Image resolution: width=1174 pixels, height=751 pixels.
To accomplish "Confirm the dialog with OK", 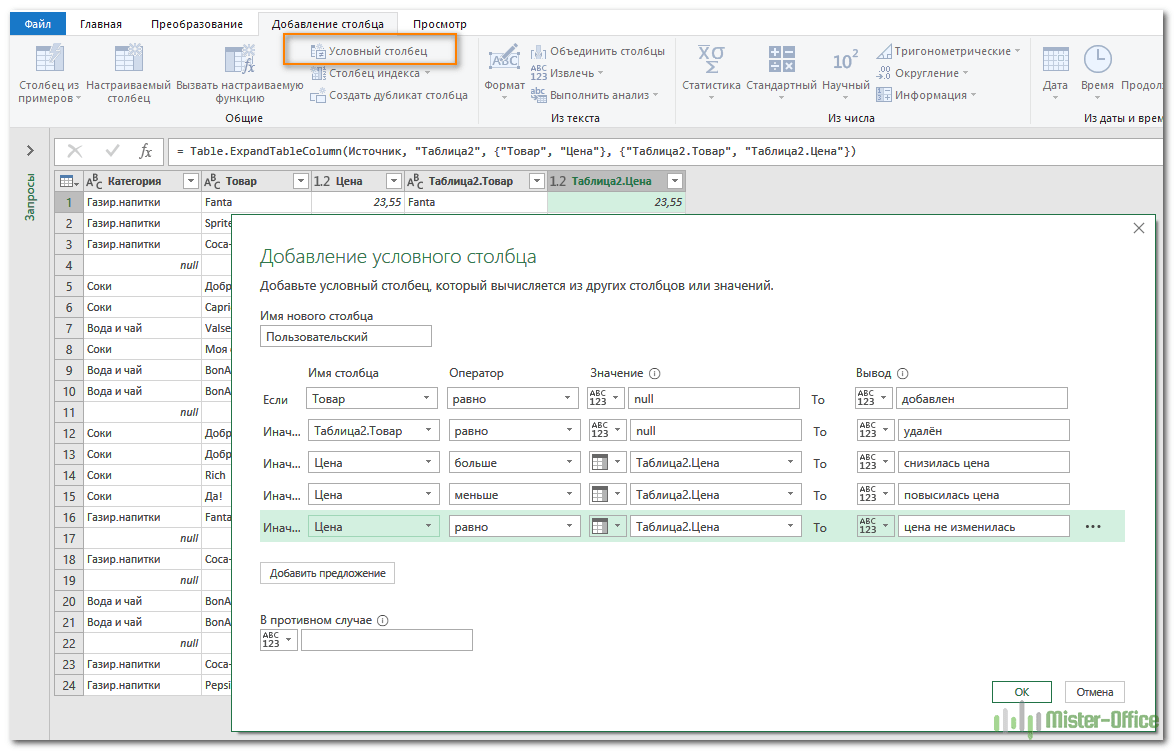I will click(1021, 692).
